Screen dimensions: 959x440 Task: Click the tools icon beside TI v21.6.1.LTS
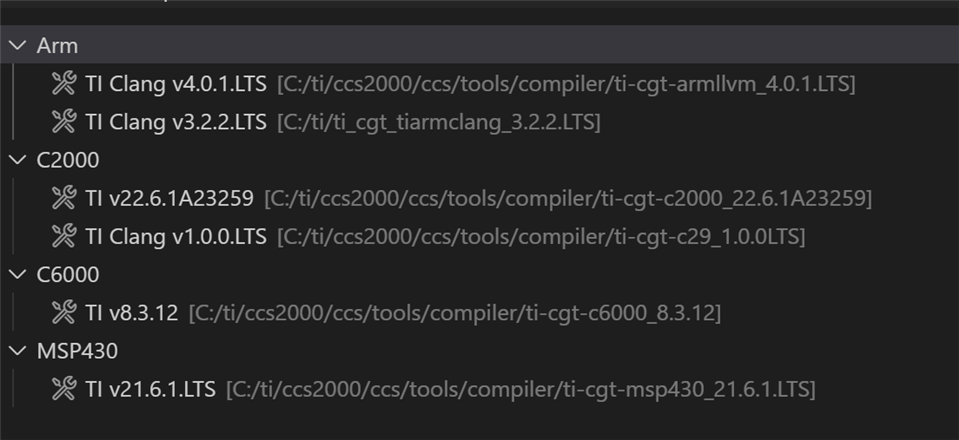(x=64, y=389)
